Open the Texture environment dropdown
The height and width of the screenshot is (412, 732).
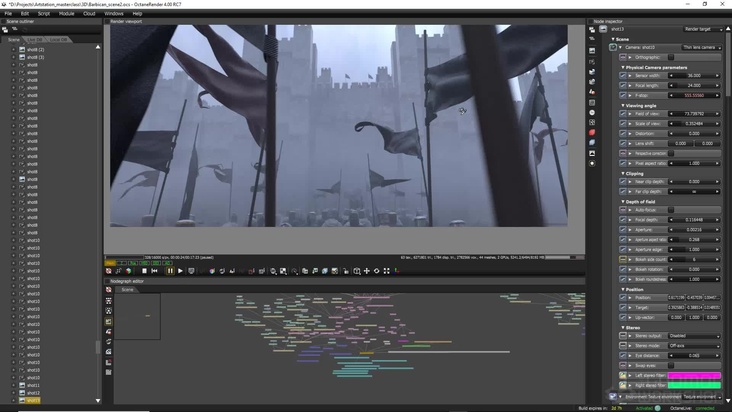pos(701,397)
